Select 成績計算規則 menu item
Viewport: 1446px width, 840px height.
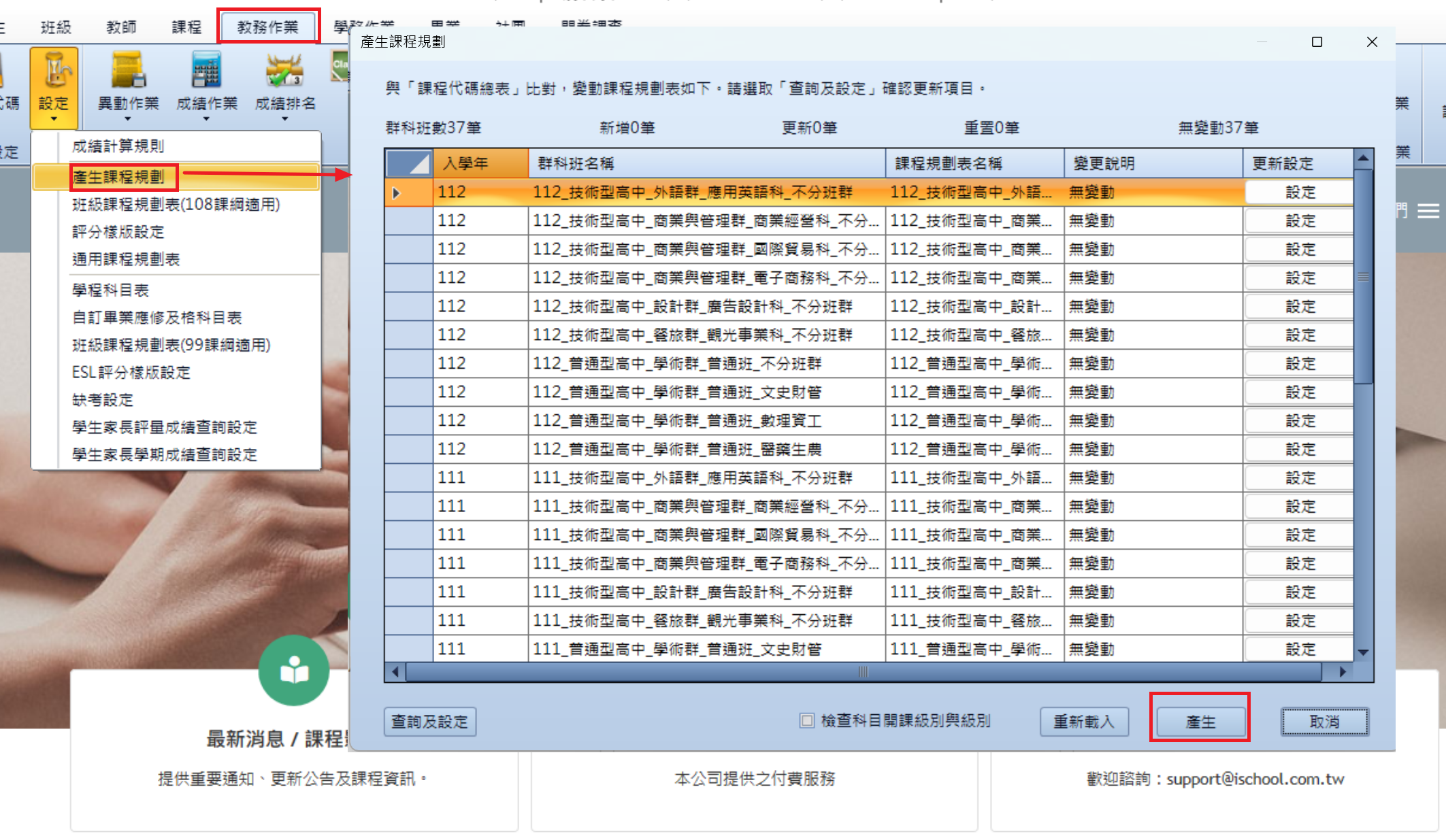pos(176,146)
